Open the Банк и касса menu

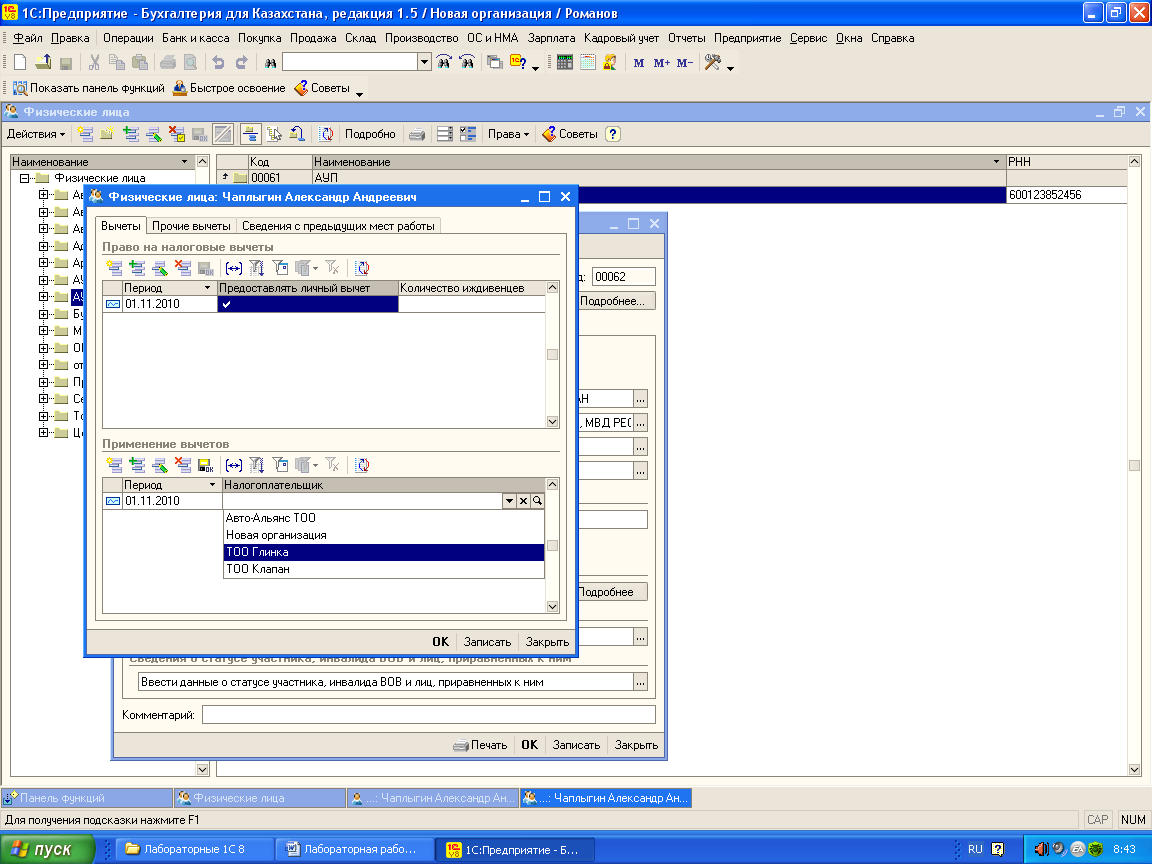point(195,38)
